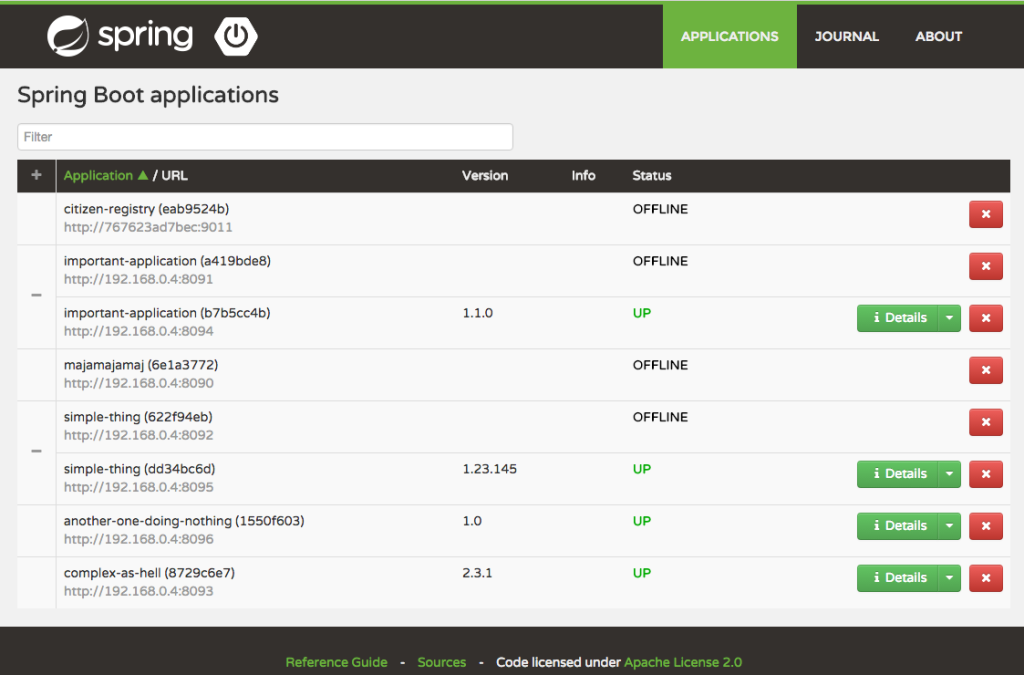
Task: Remove offline important-application (a419bde8) entry
Action: (x=985, y=266)
